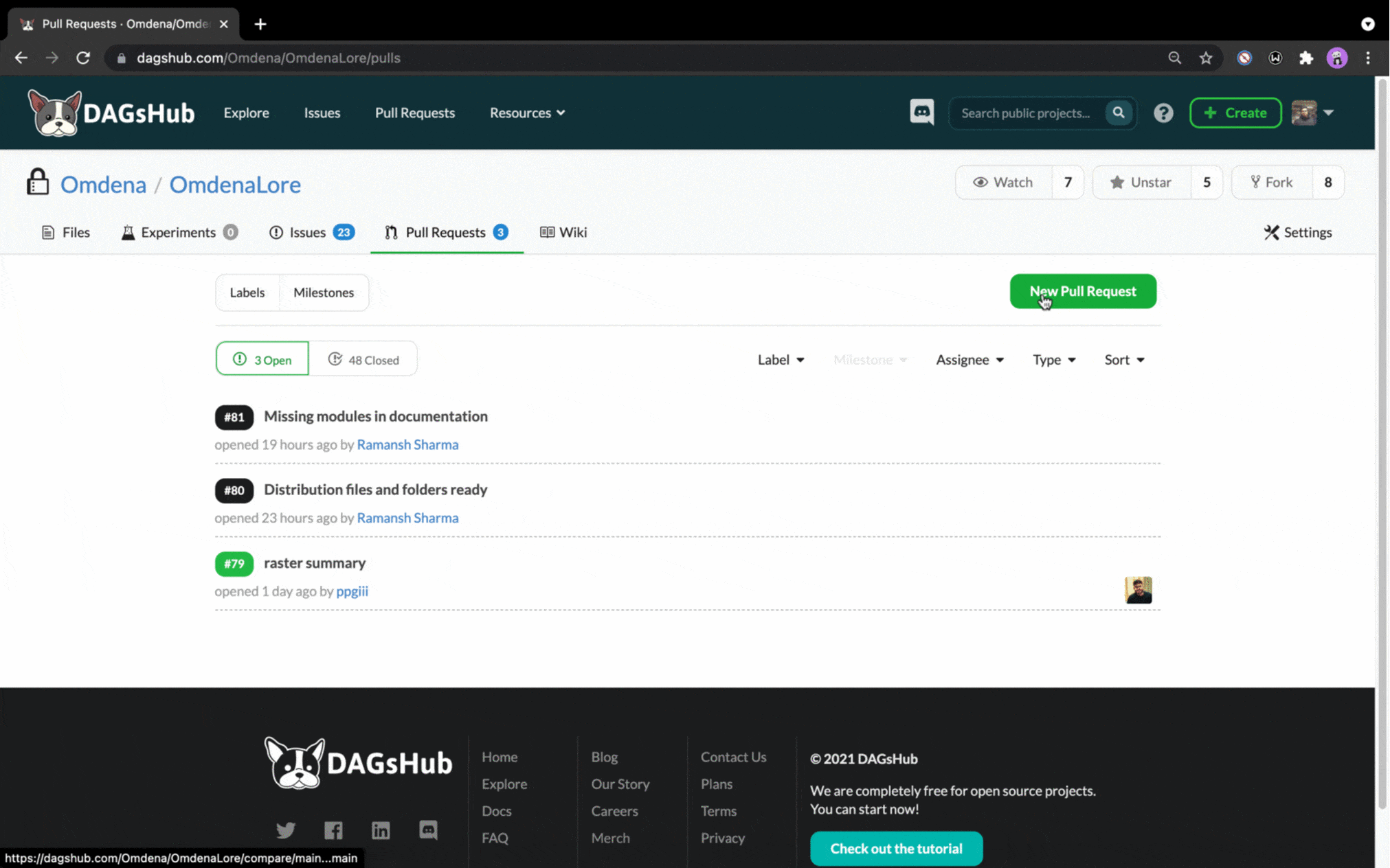Click the page vertical scrollbar
The width and height of the screenshot is (1390, 868).
click(1382, 443)
